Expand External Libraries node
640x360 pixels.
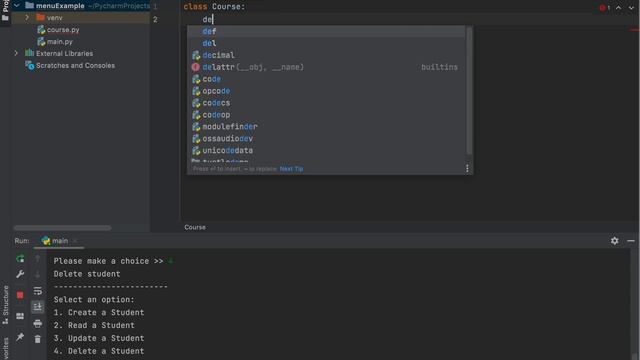16,53
